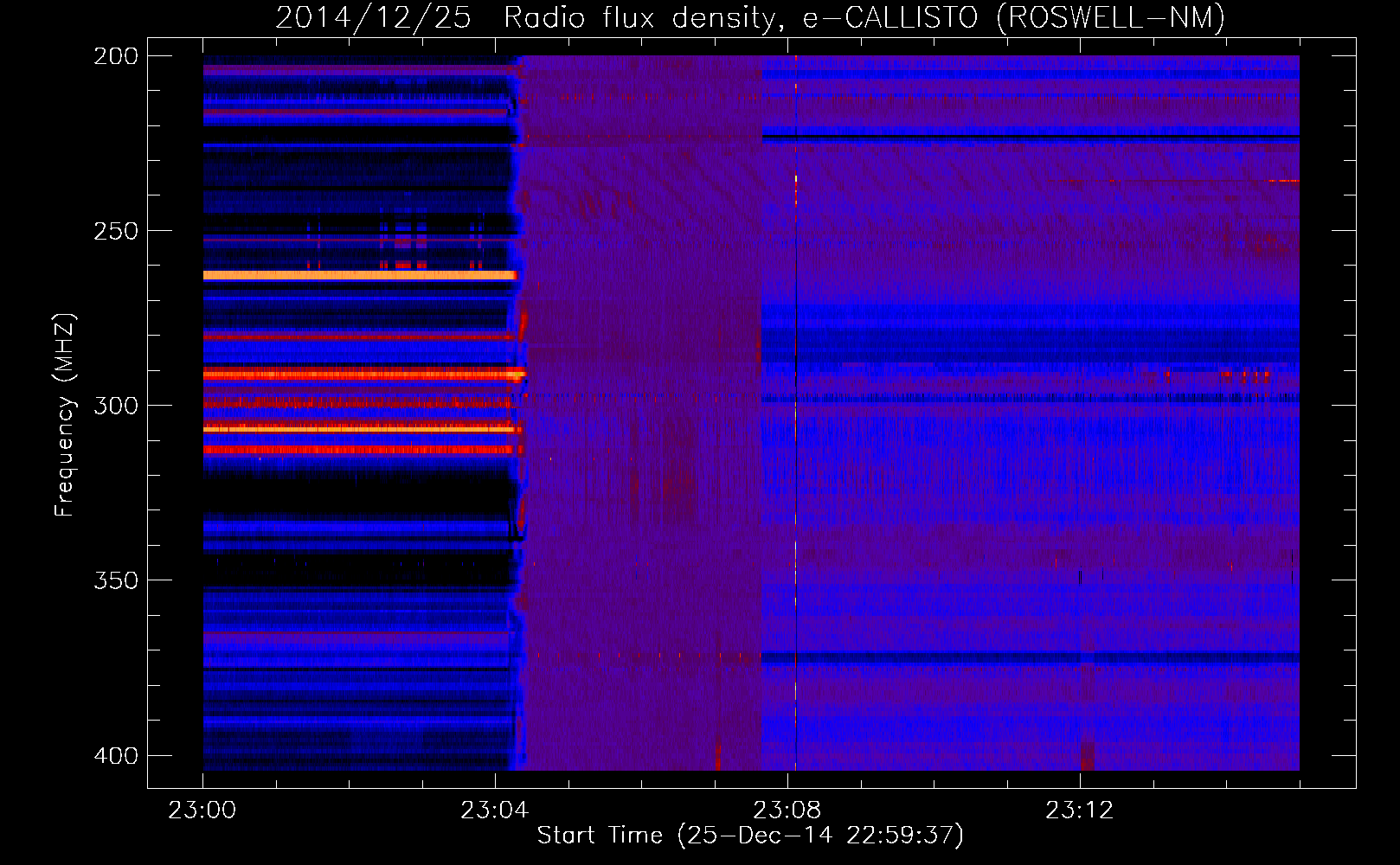The image size is (1400, 865).
Task: Click the '23:00' time tick label
Action: click(x=202, y=811)
